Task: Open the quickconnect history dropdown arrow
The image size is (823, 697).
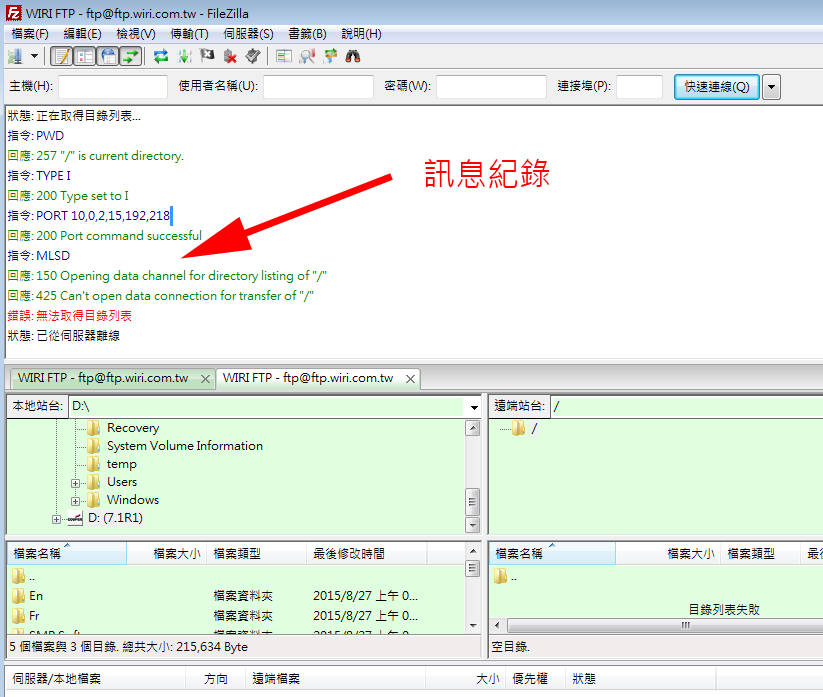Action: point(772,87)
